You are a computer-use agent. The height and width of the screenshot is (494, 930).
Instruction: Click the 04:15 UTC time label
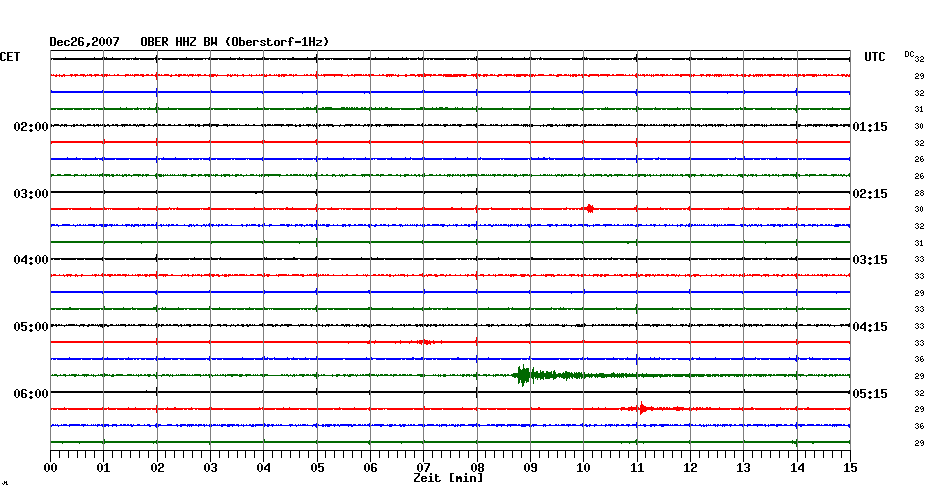click(870, 327)
